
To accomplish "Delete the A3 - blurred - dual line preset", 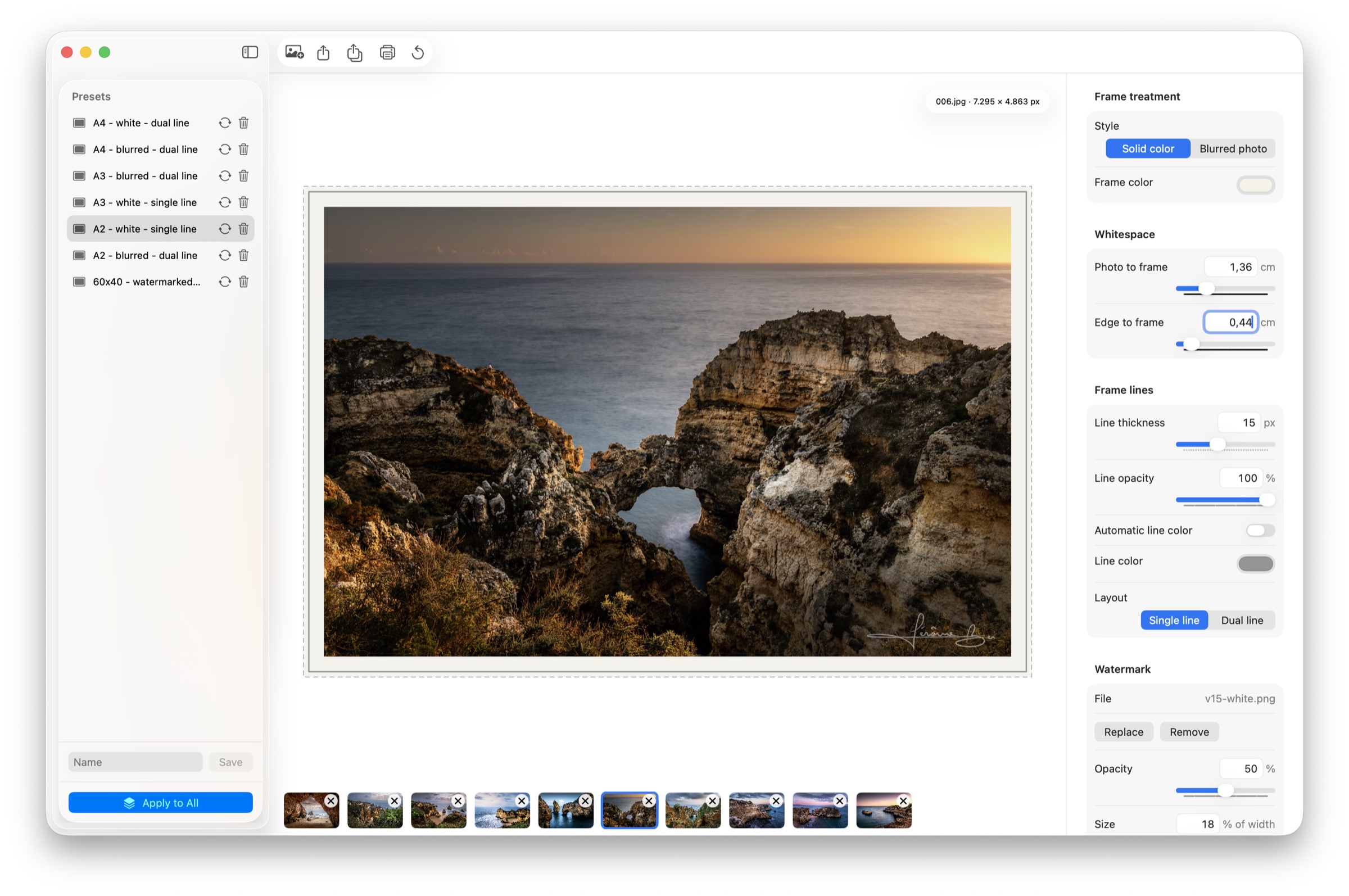I will coord(244,176).
